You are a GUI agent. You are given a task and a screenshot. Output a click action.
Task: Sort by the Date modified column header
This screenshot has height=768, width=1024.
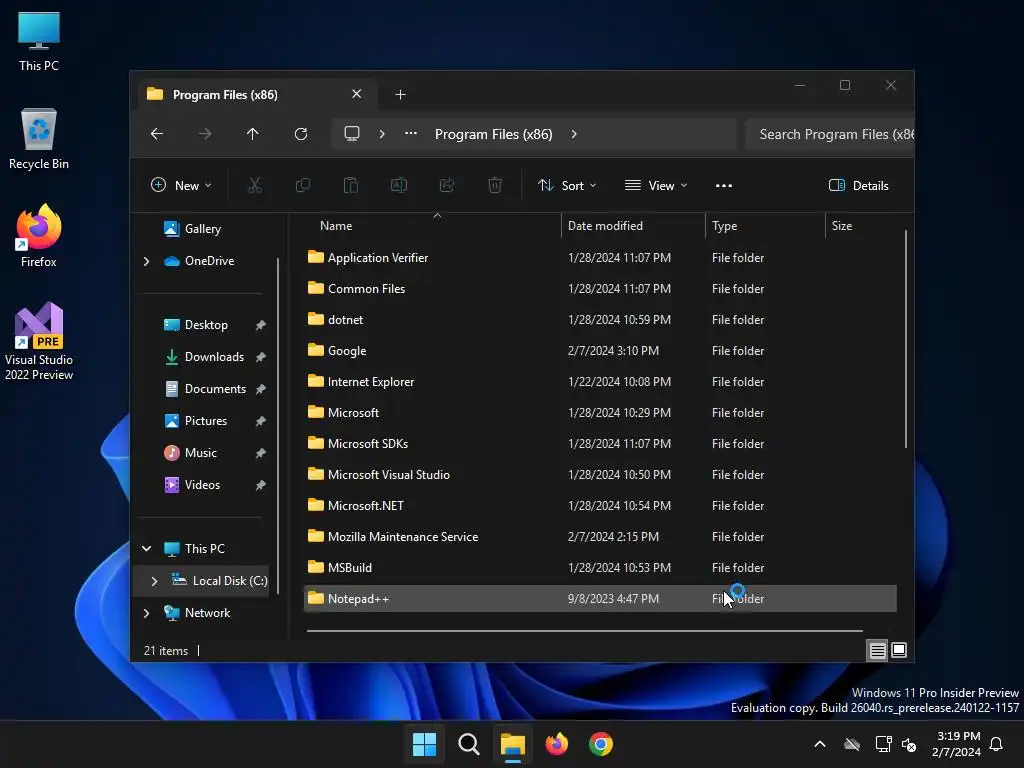coord(633,226)
